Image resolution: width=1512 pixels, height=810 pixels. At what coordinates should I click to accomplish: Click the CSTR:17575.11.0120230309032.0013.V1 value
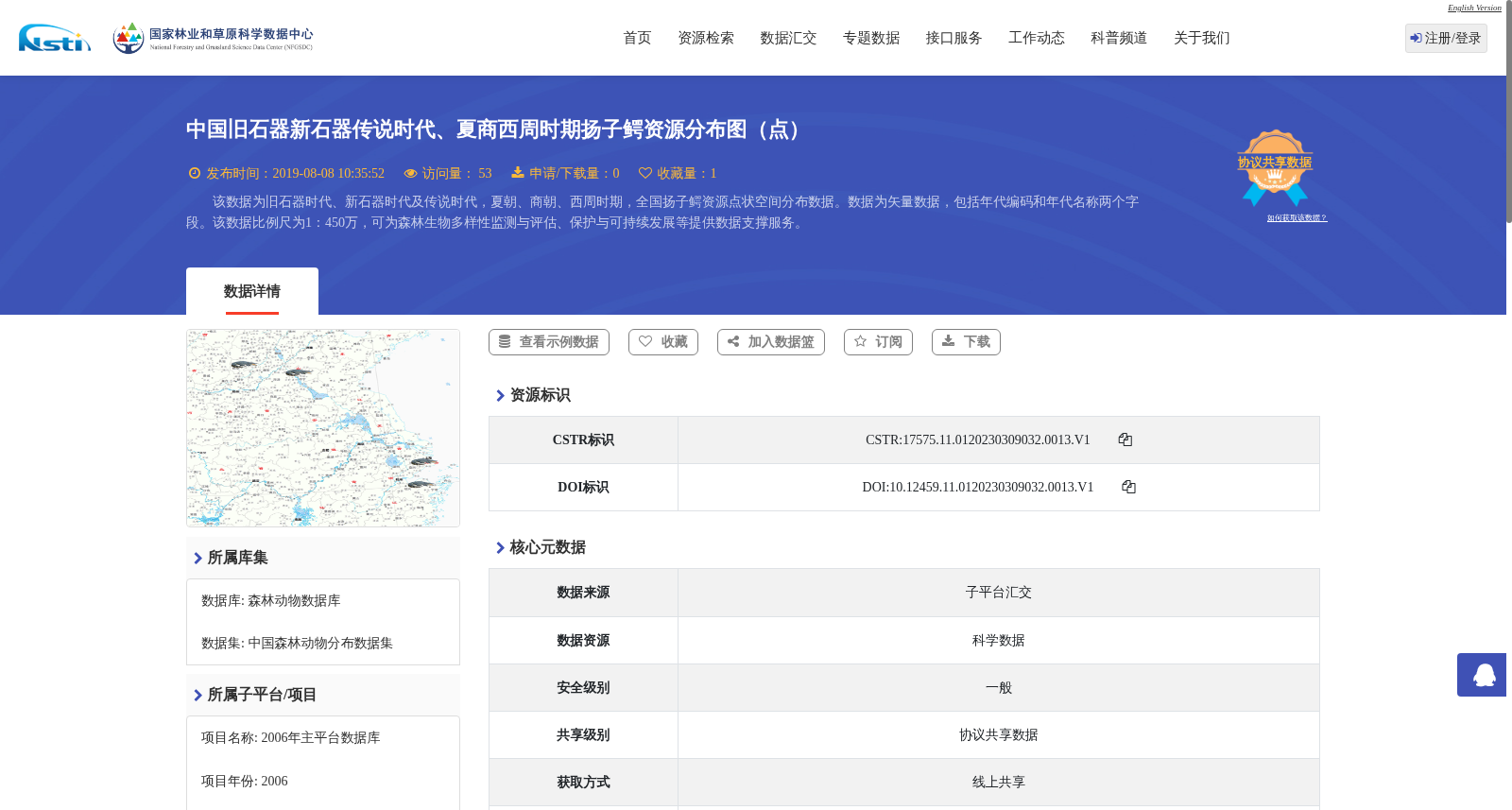(978, 439)
